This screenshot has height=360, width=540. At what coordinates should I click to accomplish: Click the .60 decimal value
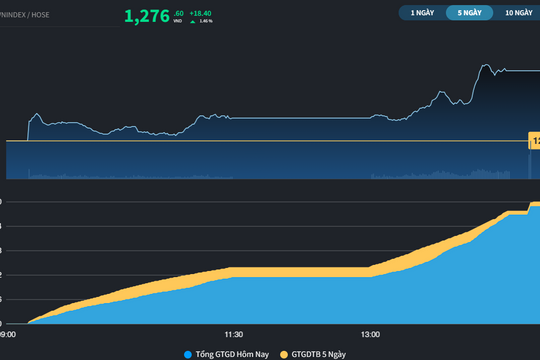pos(178,13)
